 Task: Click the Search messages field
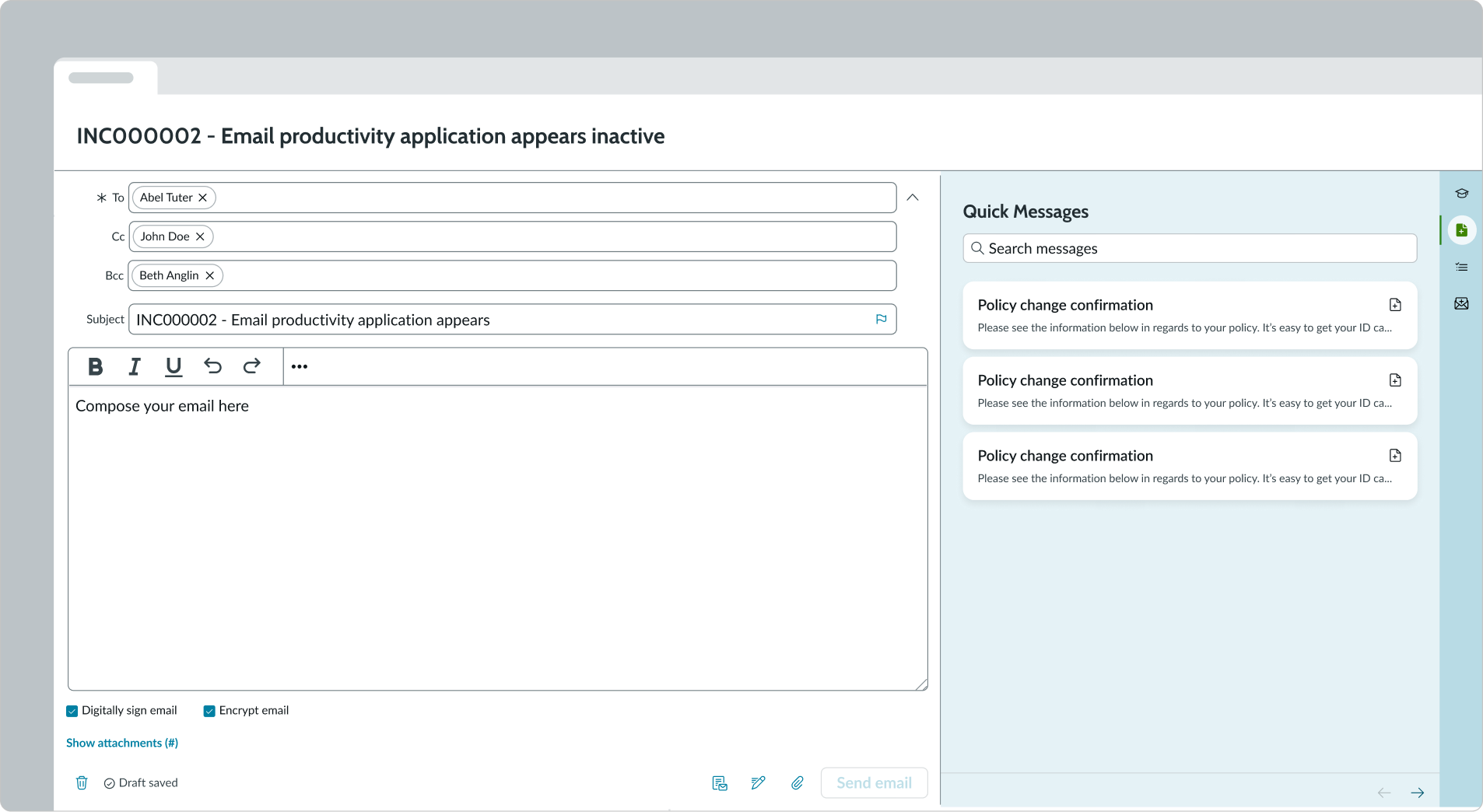[x=1190, y=248]
